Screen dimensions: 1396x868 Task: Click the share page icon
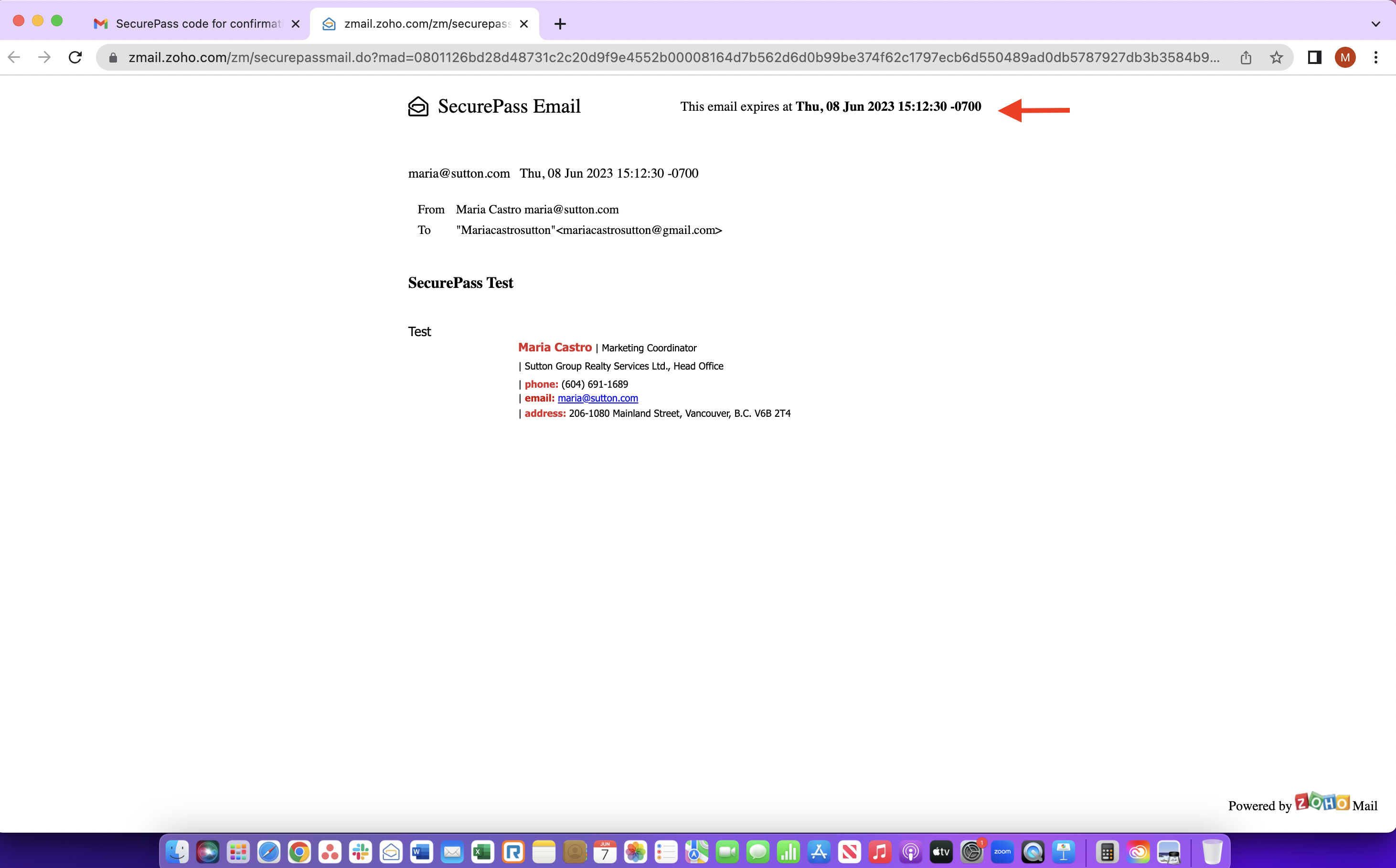coord(1245,57)
